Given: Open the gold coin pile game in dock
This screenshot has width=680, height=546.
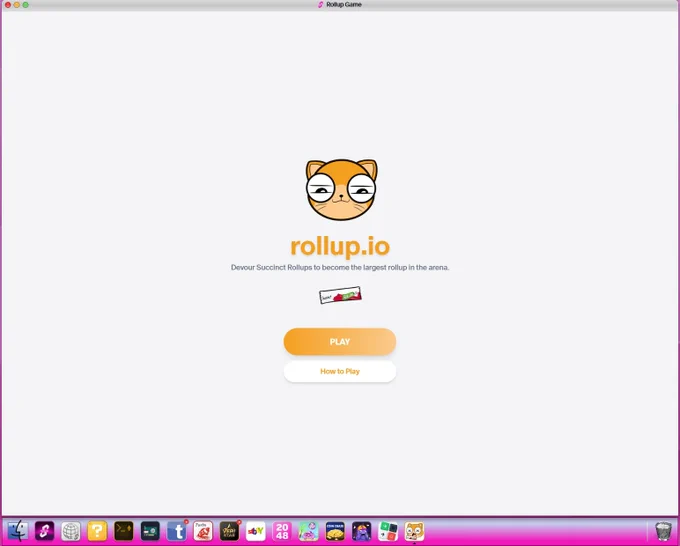Looking at the screenshot, I should click(335, 531).
